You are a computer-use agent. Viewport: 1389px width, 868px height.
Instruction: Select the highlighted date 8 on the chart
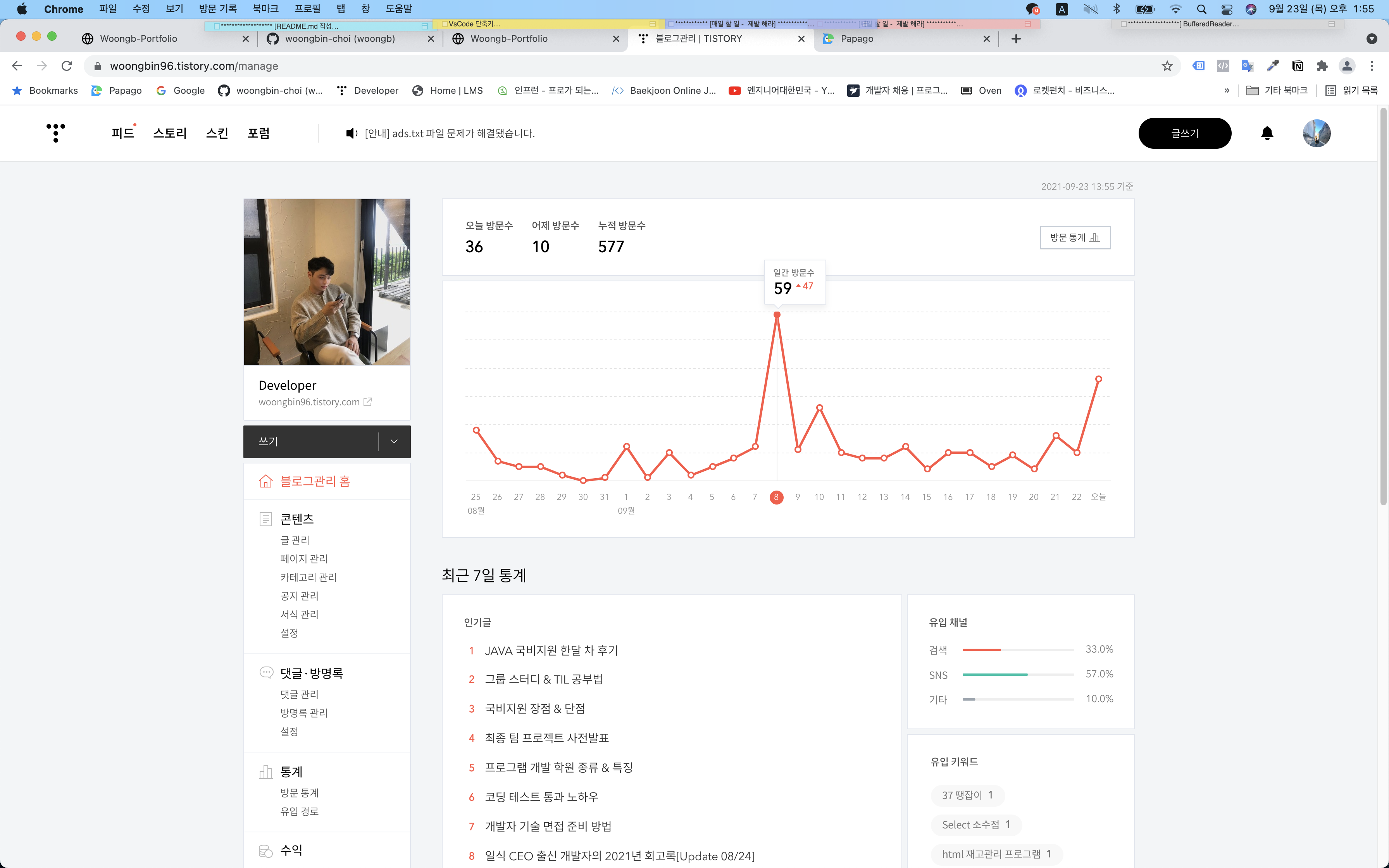[x=777, y=497]
